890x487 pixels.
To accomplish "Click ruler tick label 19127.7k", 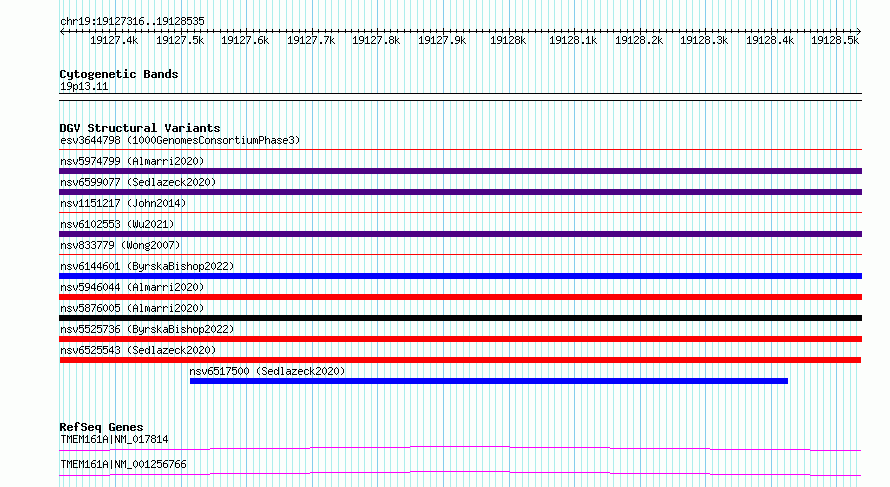I will [x=311, y=40].
